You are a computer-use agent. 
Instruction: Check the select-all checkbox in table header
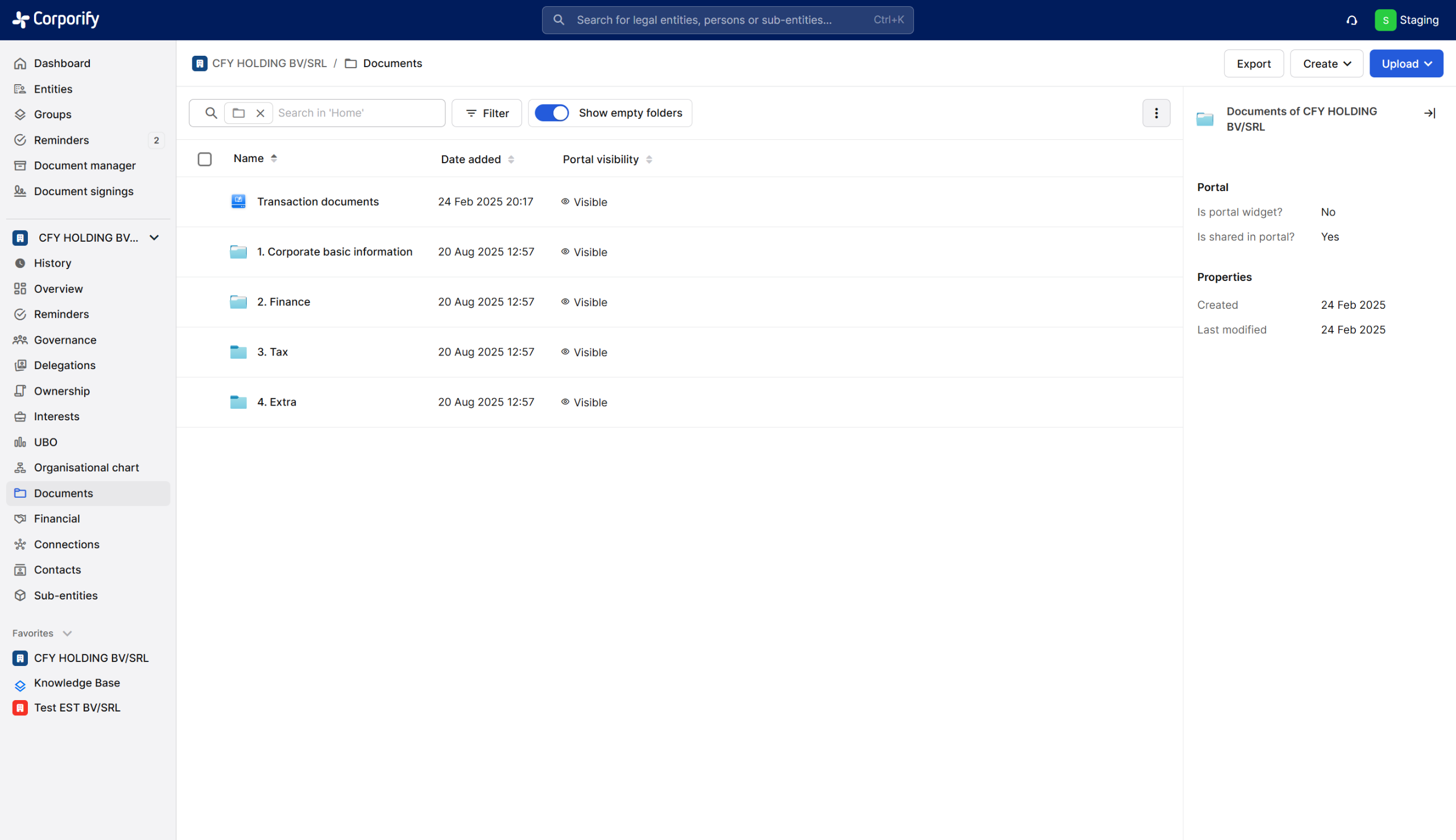click(205, 159)
